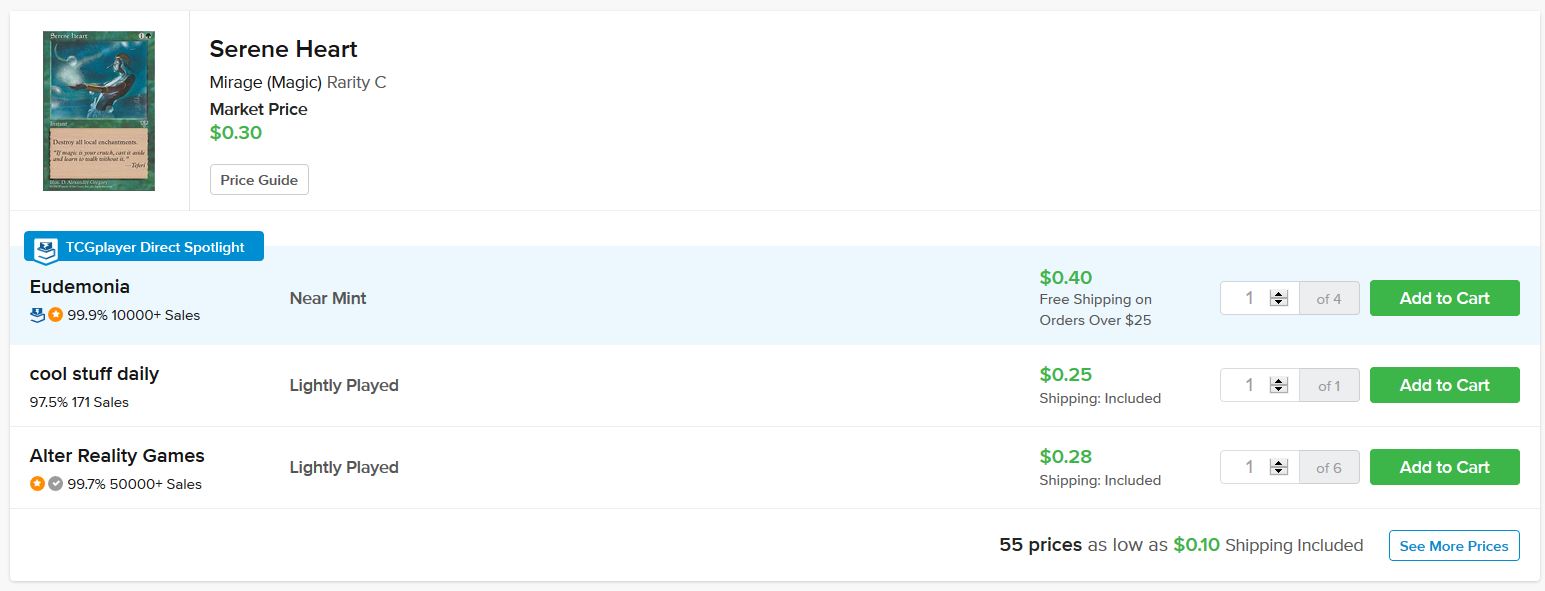The image size is (1545, 591).
Task: Increase quantity for the Eudemonia listing
Action: coord(1278,293)
